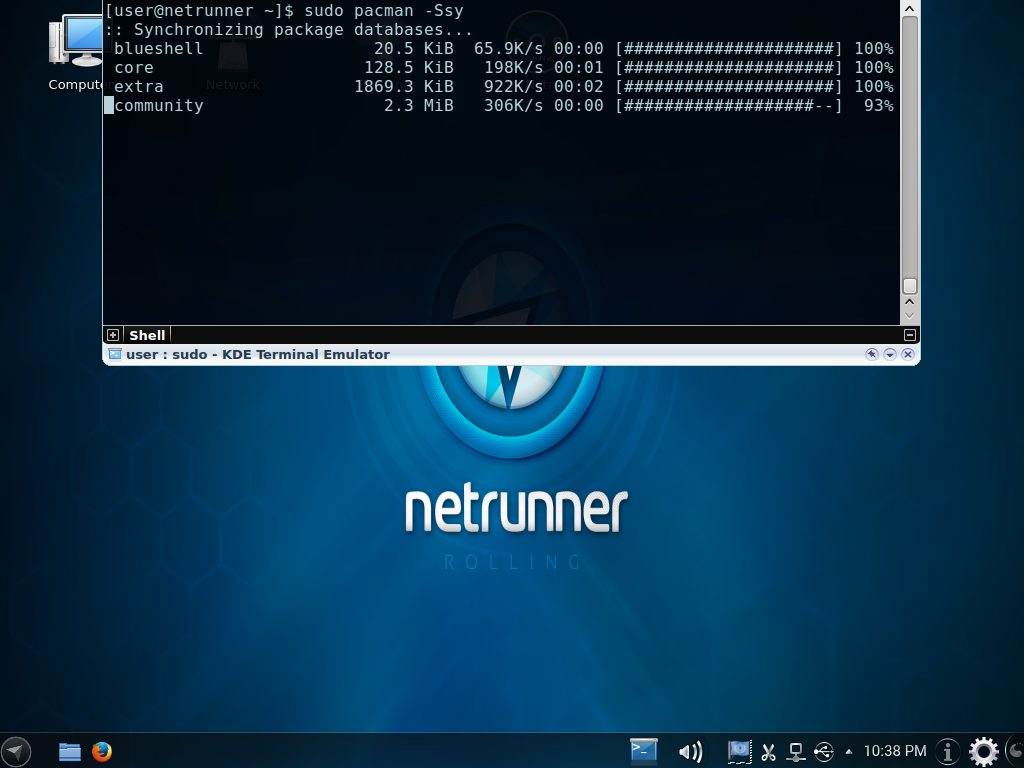Click the 'community' repository name
1024x768 pixels.
point(159,105)
